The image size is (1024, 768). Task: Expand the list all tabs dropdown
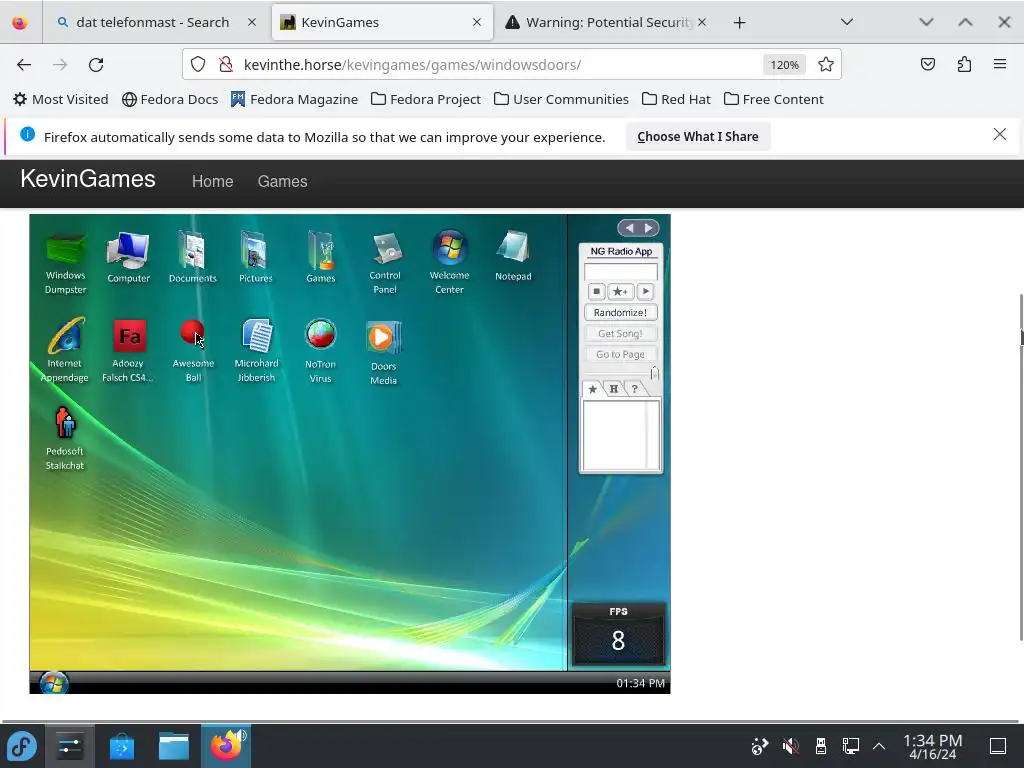click(847, 22)
